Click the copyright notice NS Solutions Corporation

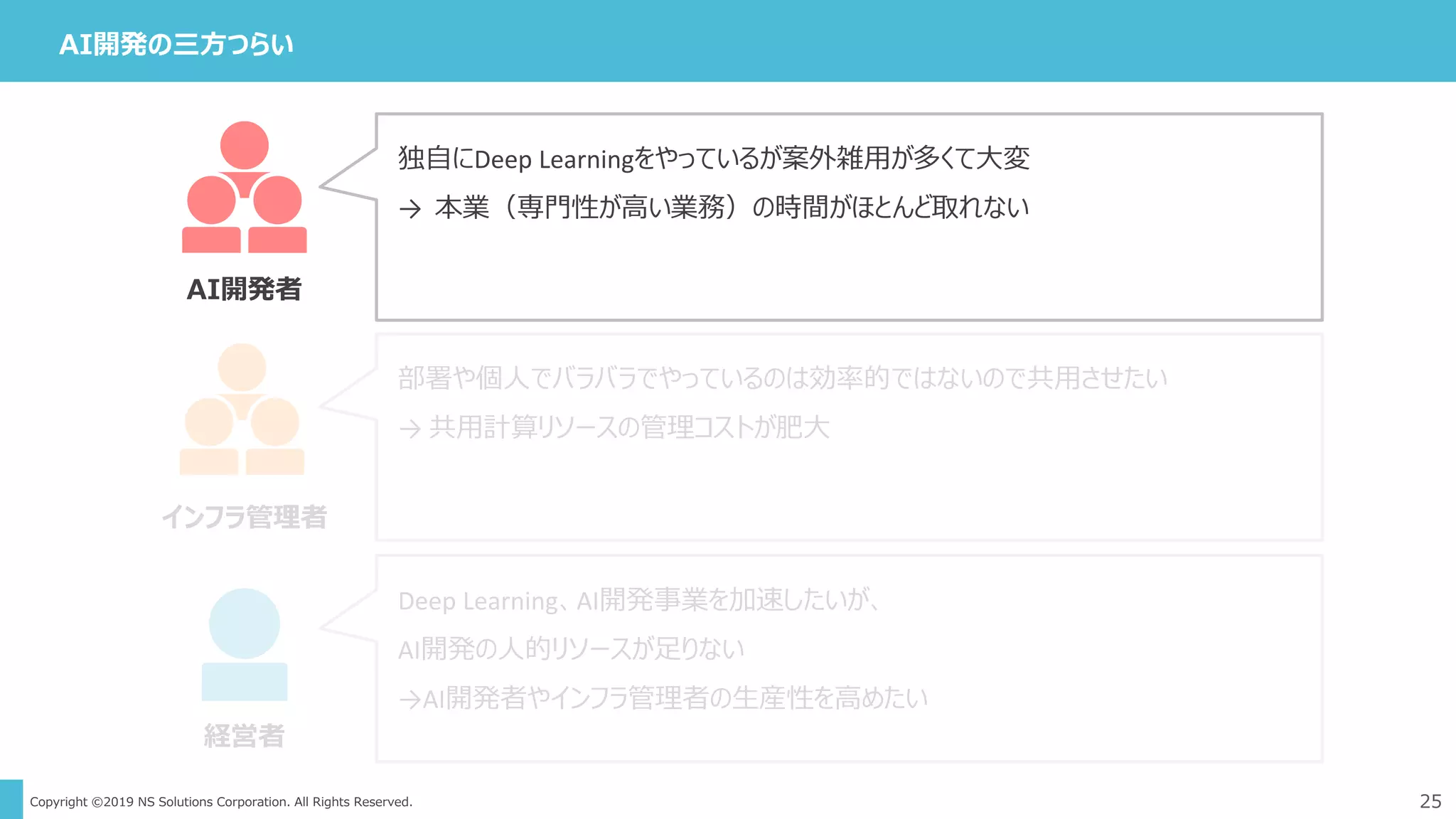tap(221, 802)
